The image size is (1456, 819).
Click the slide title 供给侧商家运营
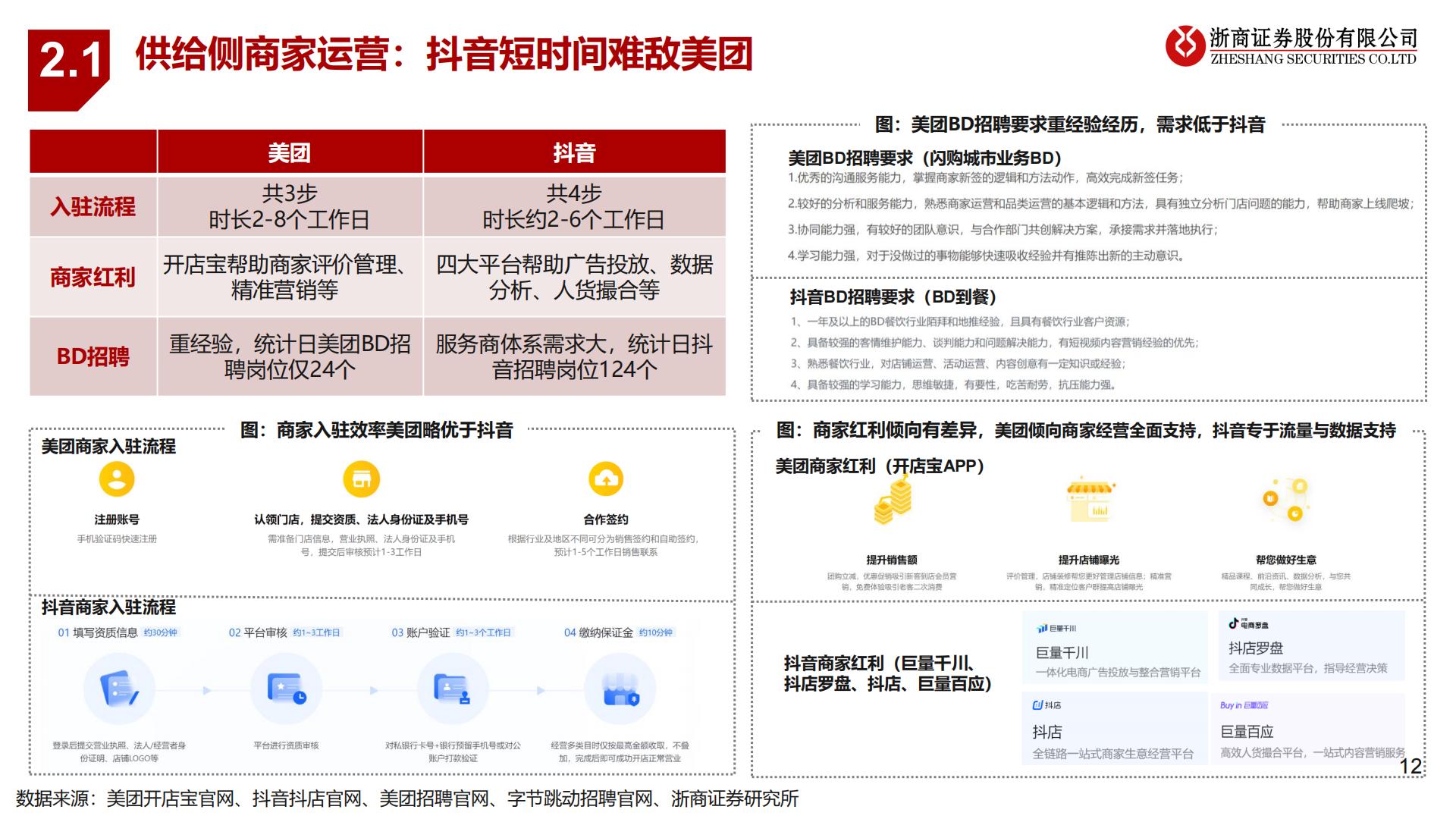pyautogui.click(x=444, y=54)
